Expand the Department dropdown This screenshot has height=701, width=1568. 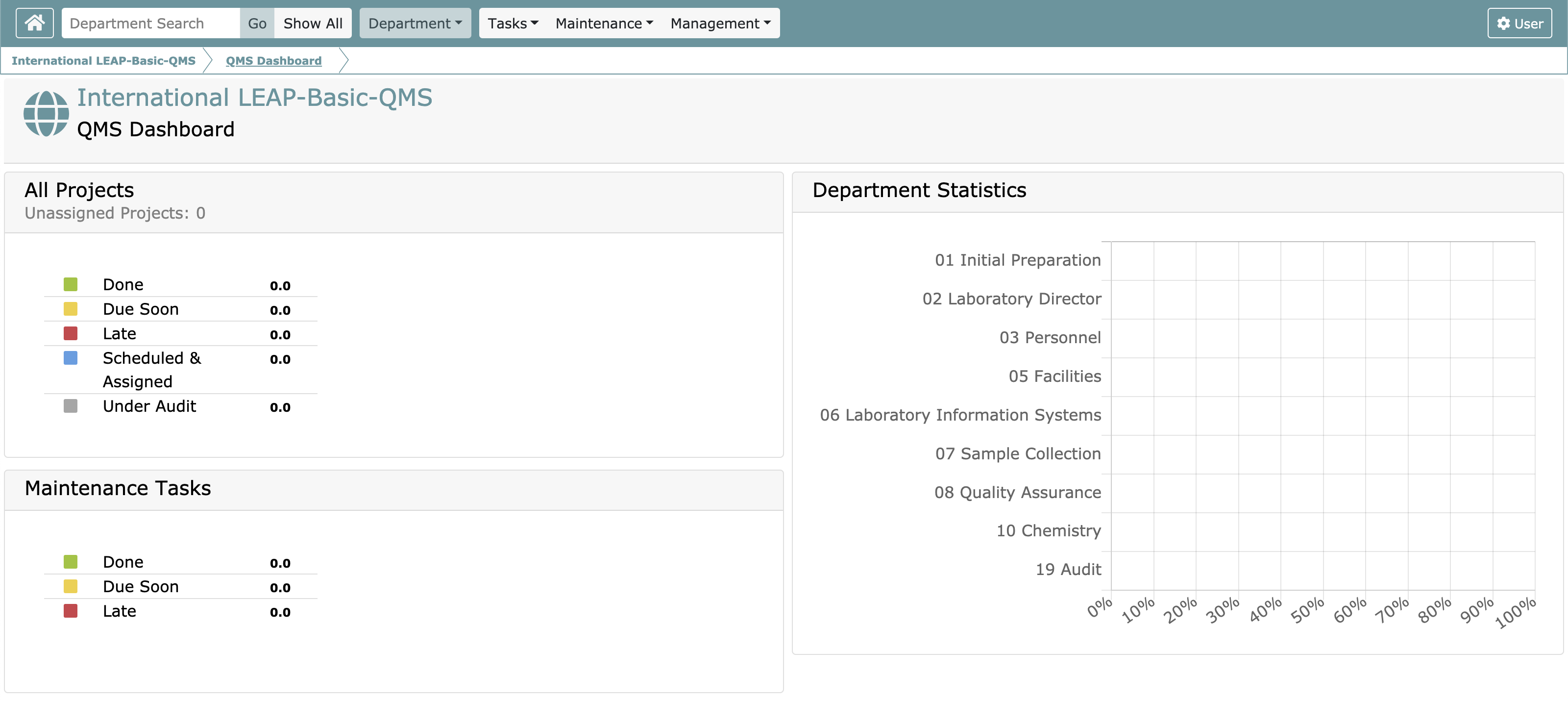415,23
